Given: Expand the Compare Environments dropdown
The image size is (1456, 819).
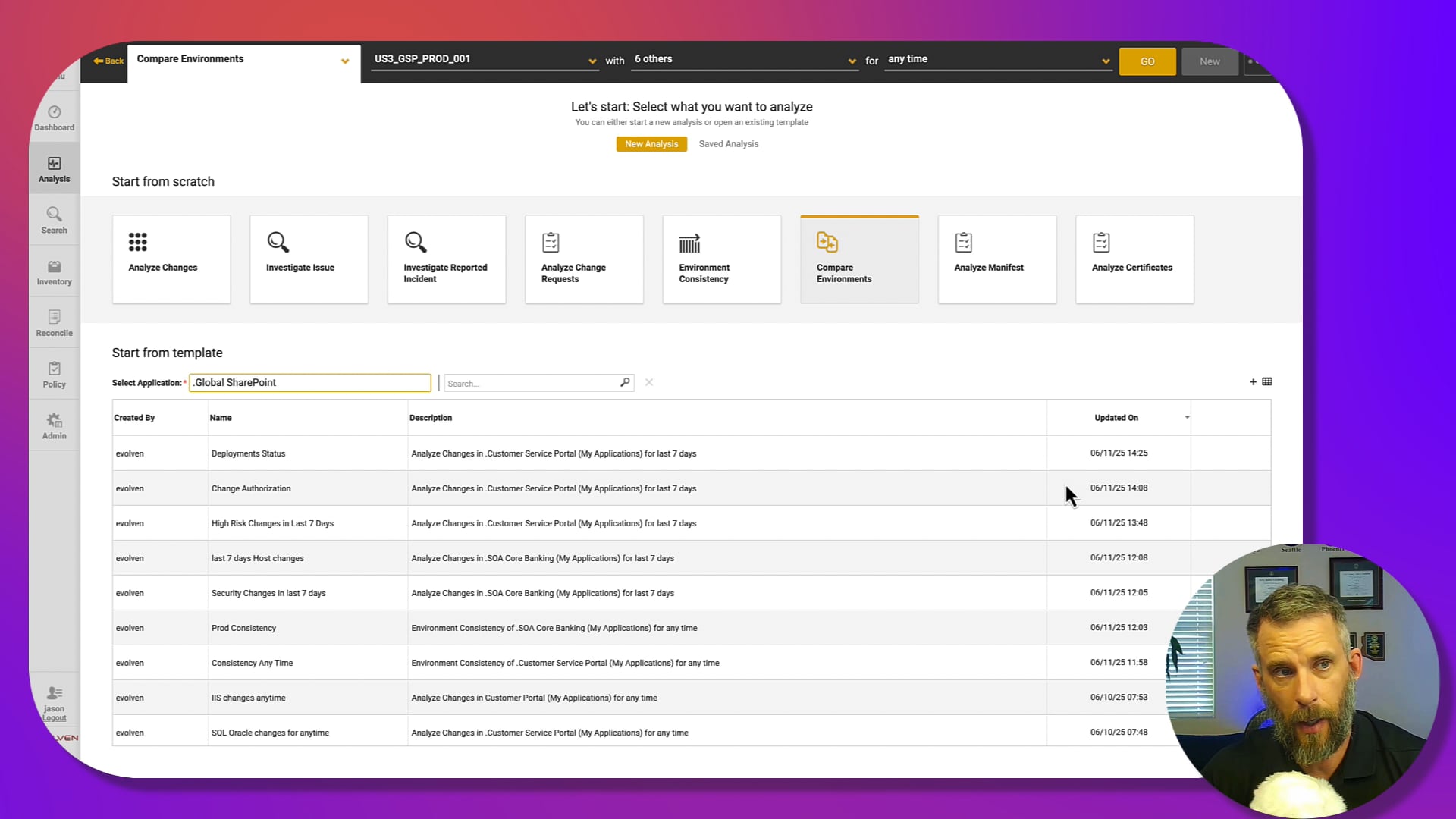Looking at the screenshot, I should point(345,62).
